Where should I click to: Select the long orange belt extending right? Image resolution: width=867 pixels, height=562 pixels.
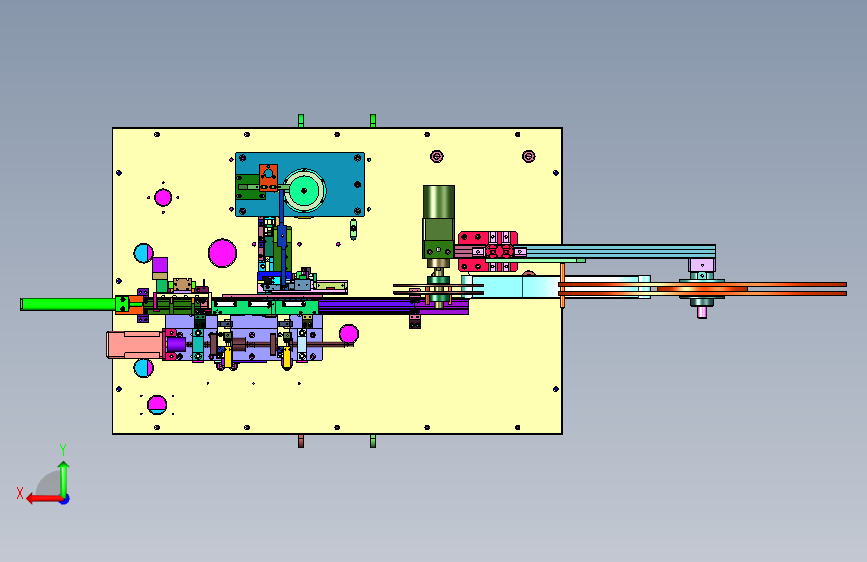(x=702, y=289)
